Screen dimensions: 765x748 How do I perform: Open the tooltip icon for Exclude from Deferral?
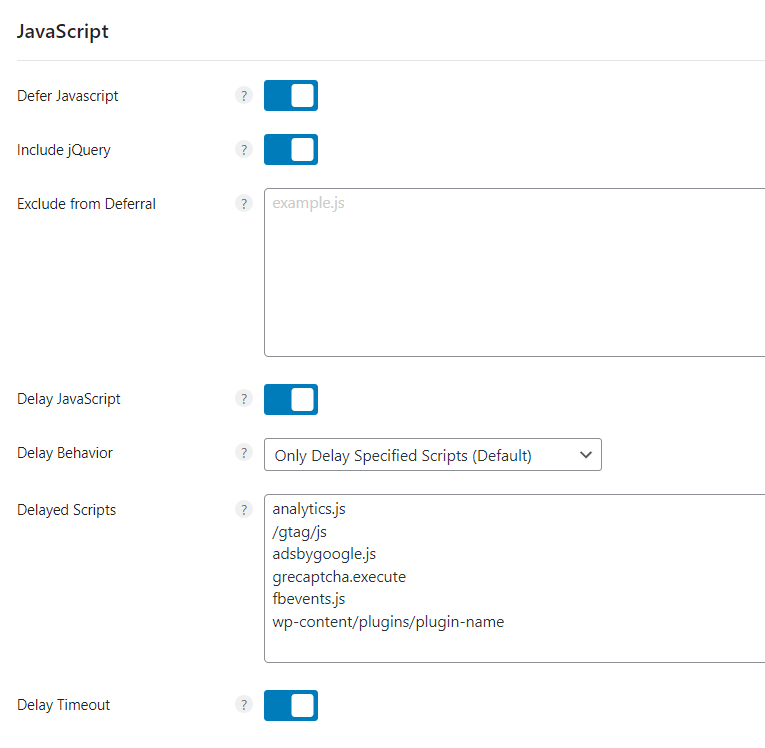244,203
